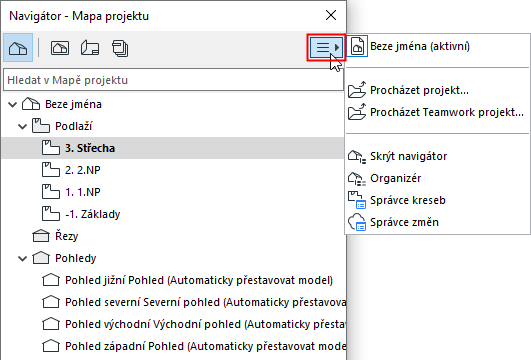Open the Publisher Sets toolbar icon
Viewport: 531px width, 360px height.
(120, 48)
